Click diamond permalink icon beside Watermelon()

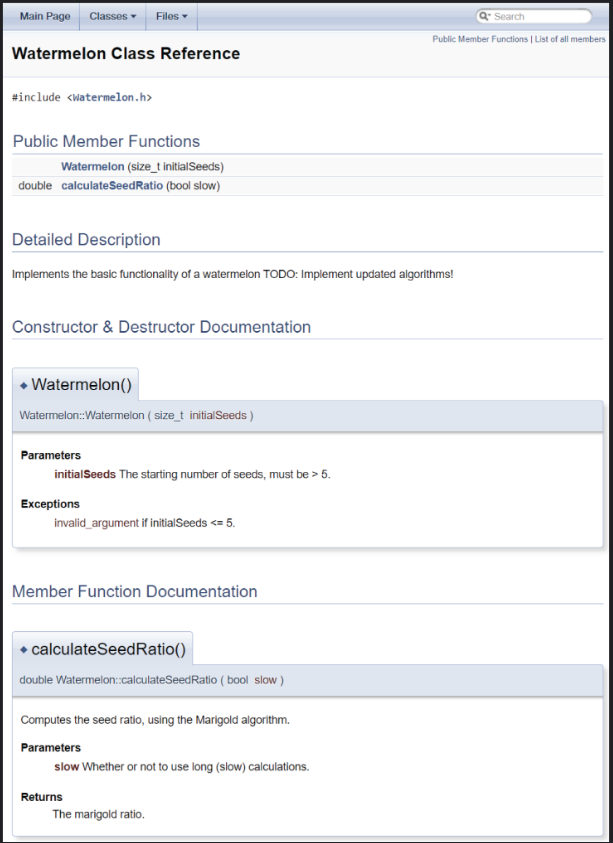point(24,385)
